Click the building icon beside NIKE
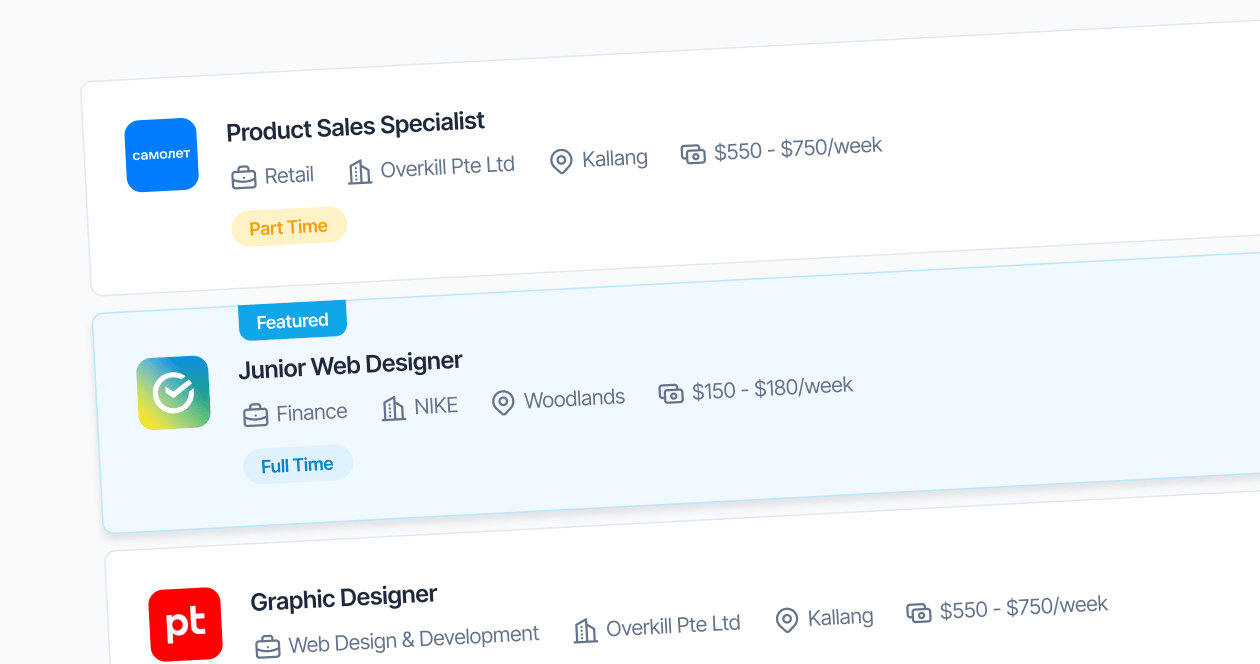Screen dimensions: 1260x664 tap(394, 408)
